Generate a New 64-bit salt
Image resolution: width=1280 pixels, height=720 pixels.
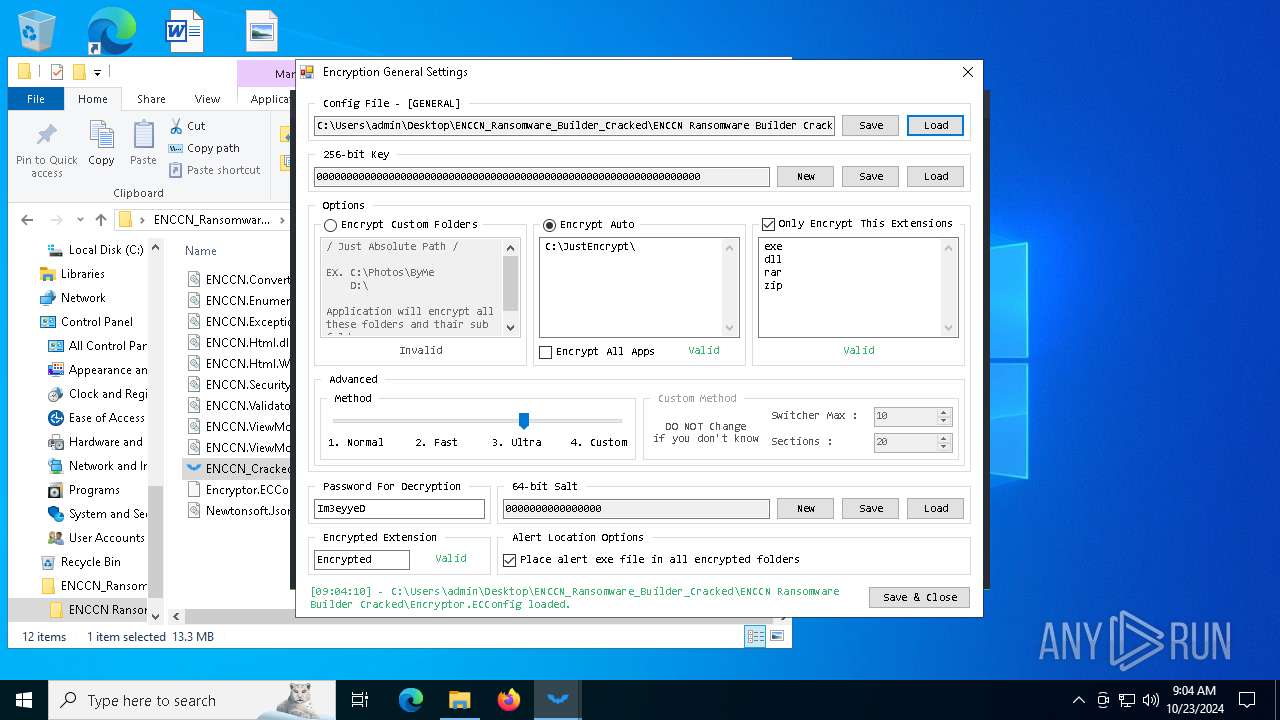click(x=805, y=508)
